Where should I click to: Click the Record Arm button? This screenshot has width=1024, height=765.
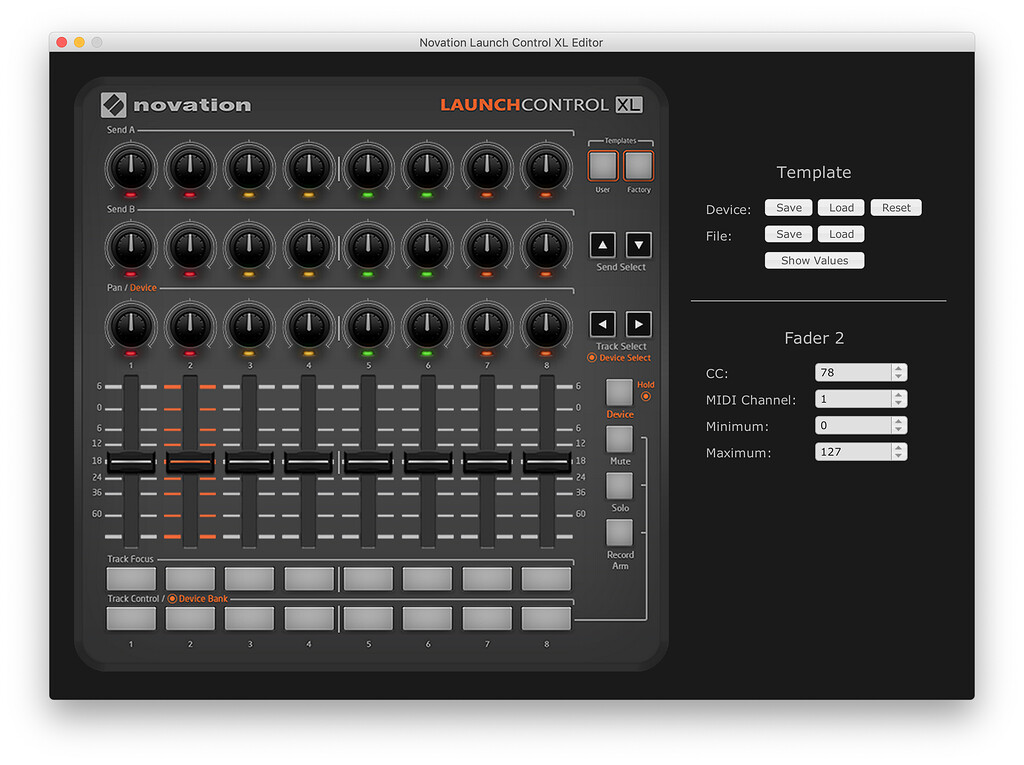pyautogui.click(x=618, y=532)
